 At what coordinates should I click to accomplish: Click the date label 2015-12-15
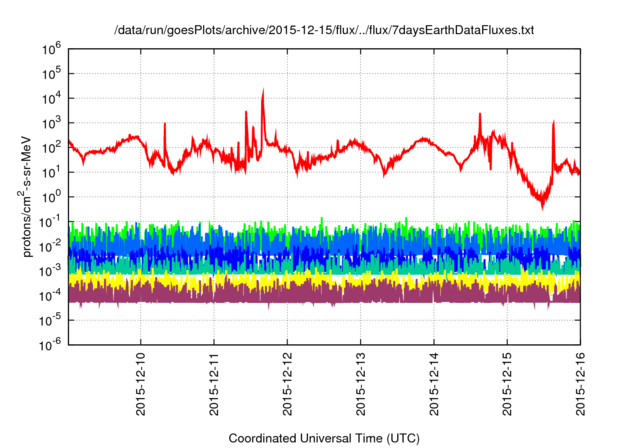point(507,384)
